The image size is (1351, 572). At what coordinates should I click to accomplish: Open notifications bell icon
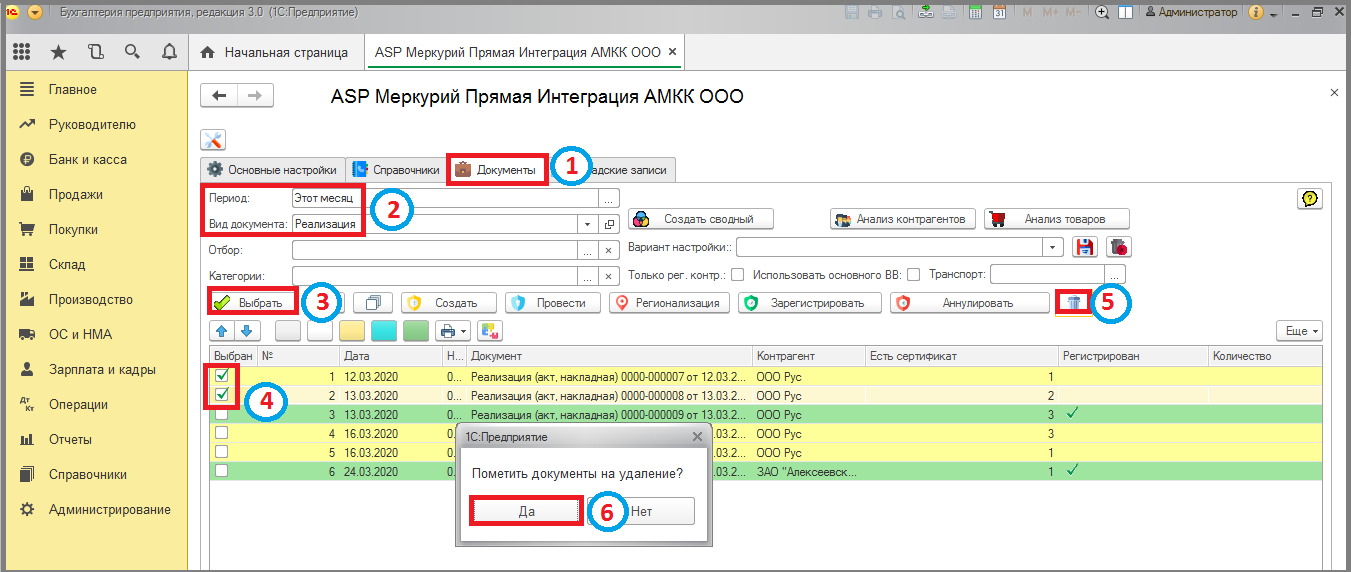point(169,52)
